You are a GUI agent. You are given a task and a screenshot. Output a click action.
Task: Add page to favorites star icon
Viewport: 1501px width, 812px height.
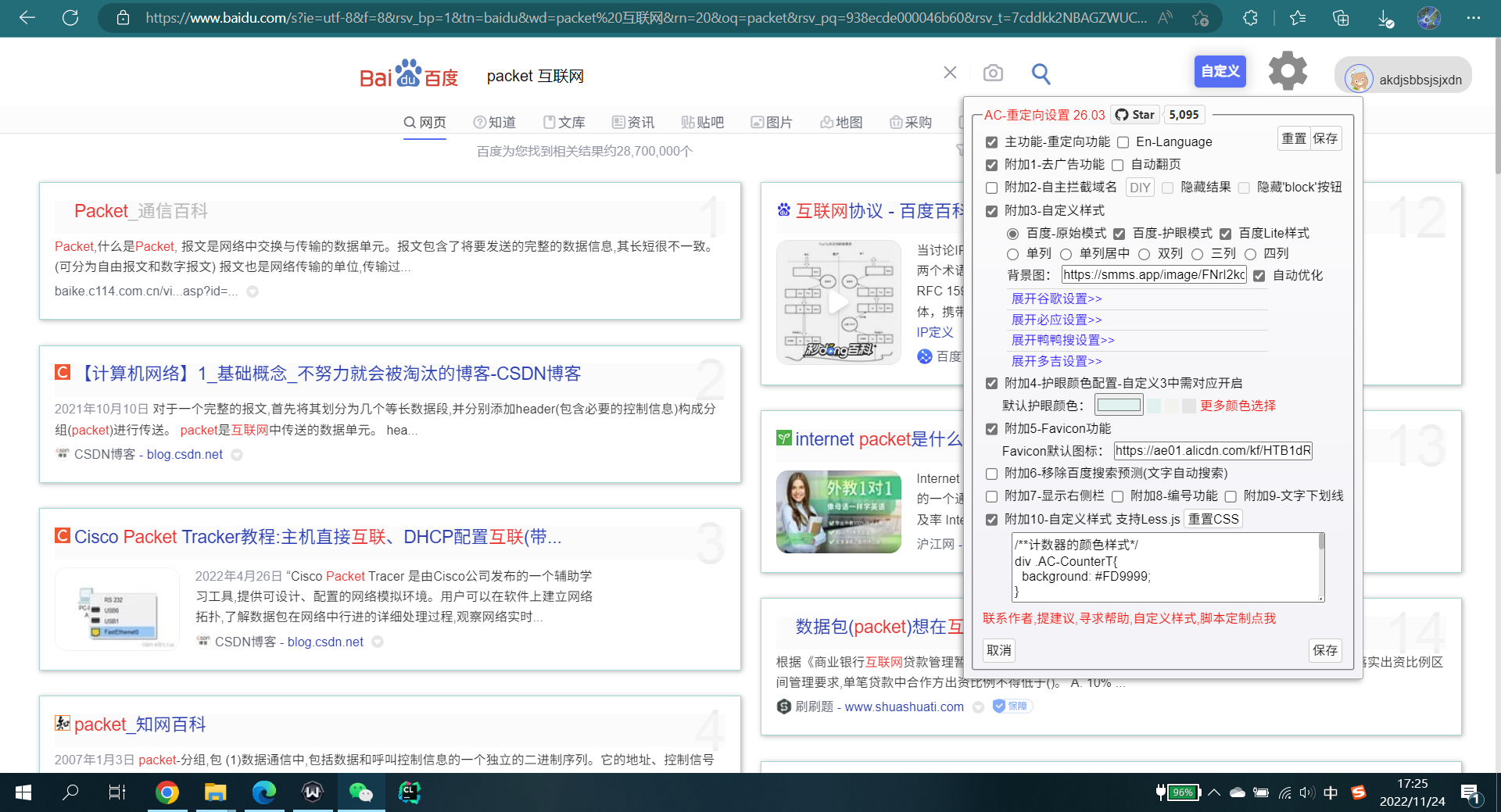coord(1201,17)
